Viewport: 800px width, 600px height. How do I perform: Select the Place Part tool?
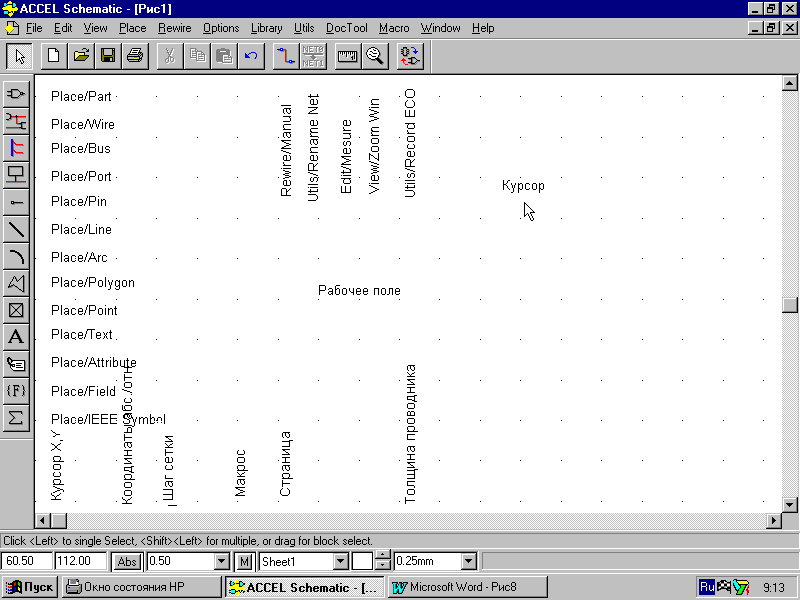point(16,94)
